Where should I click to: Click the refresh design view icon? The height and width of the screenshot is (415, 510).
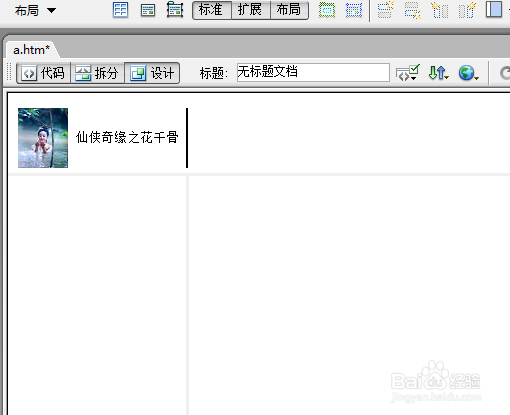point(505,73)
